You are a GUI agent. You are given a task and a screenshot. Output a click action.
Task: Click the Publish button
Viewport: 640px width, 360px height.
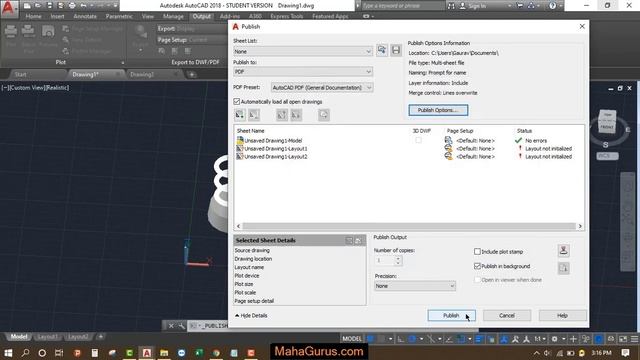(451, 316)
